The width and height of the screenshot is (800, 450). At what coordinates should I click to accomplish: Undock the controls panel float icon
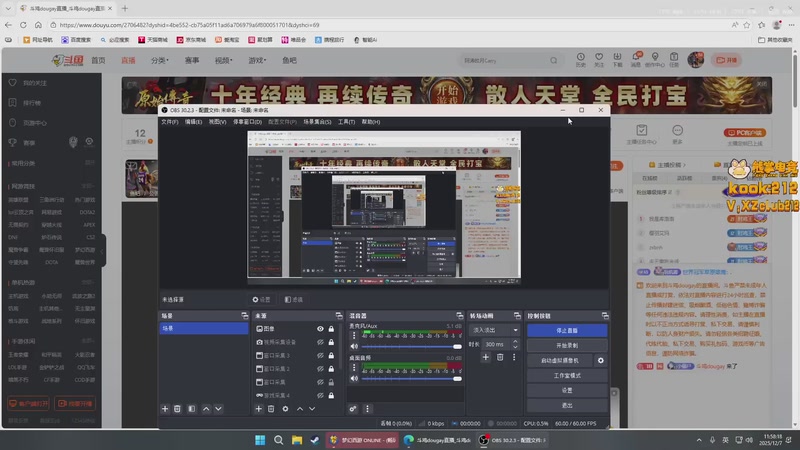[605, 316]
